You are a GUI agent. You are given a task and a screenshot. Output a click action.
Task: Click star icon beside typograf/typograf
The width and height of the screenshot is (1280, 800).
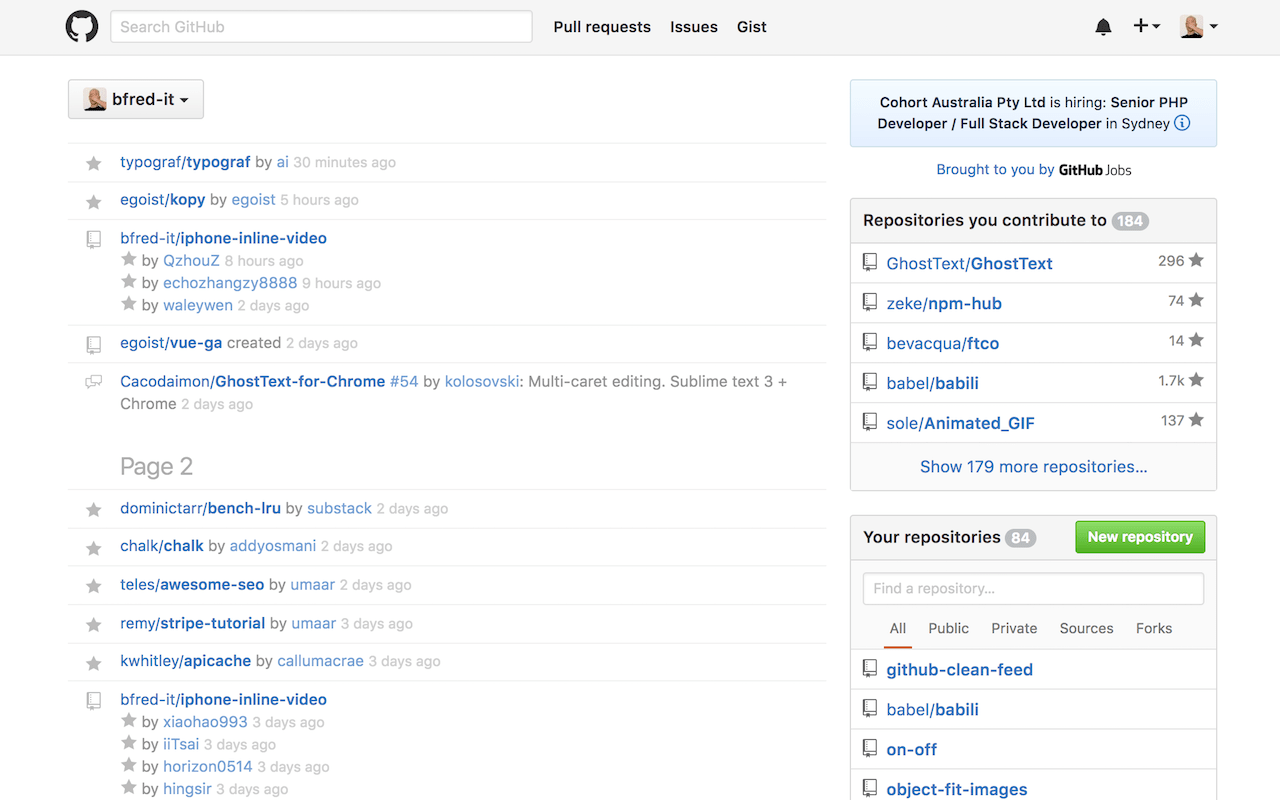[x=94, y=163]
